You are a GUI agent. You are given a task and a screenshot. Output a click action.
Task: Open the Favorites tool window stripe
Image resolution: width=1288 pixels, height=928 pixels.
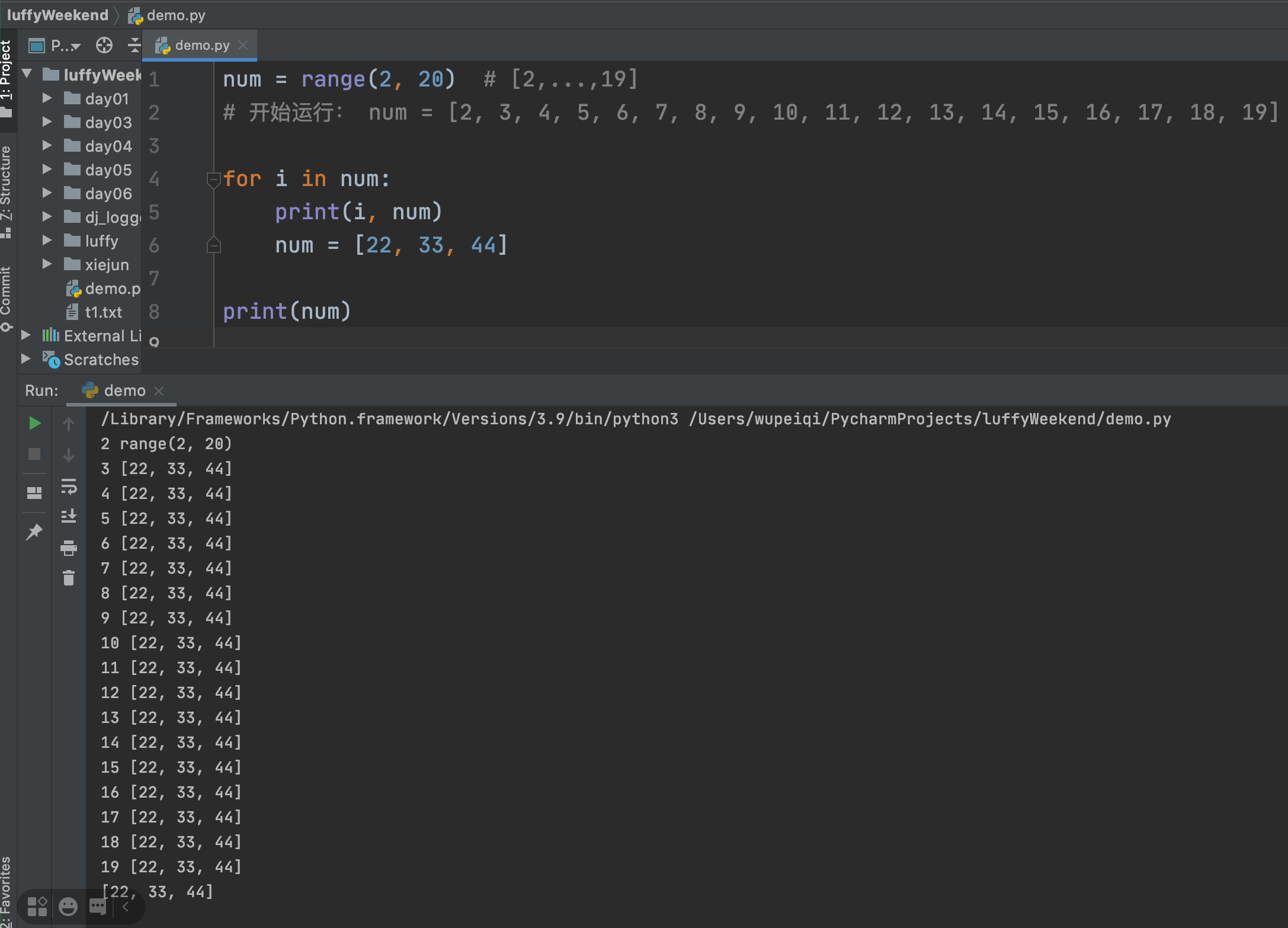point(7,891)
